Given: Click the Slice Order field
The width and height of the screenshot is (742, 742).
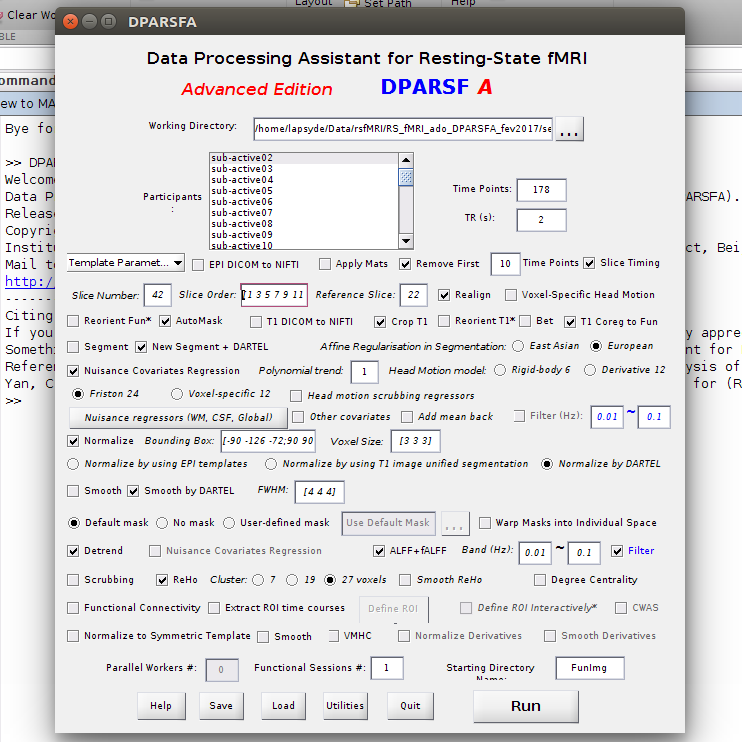Looking at the screenshot, I should pos(274,295).
